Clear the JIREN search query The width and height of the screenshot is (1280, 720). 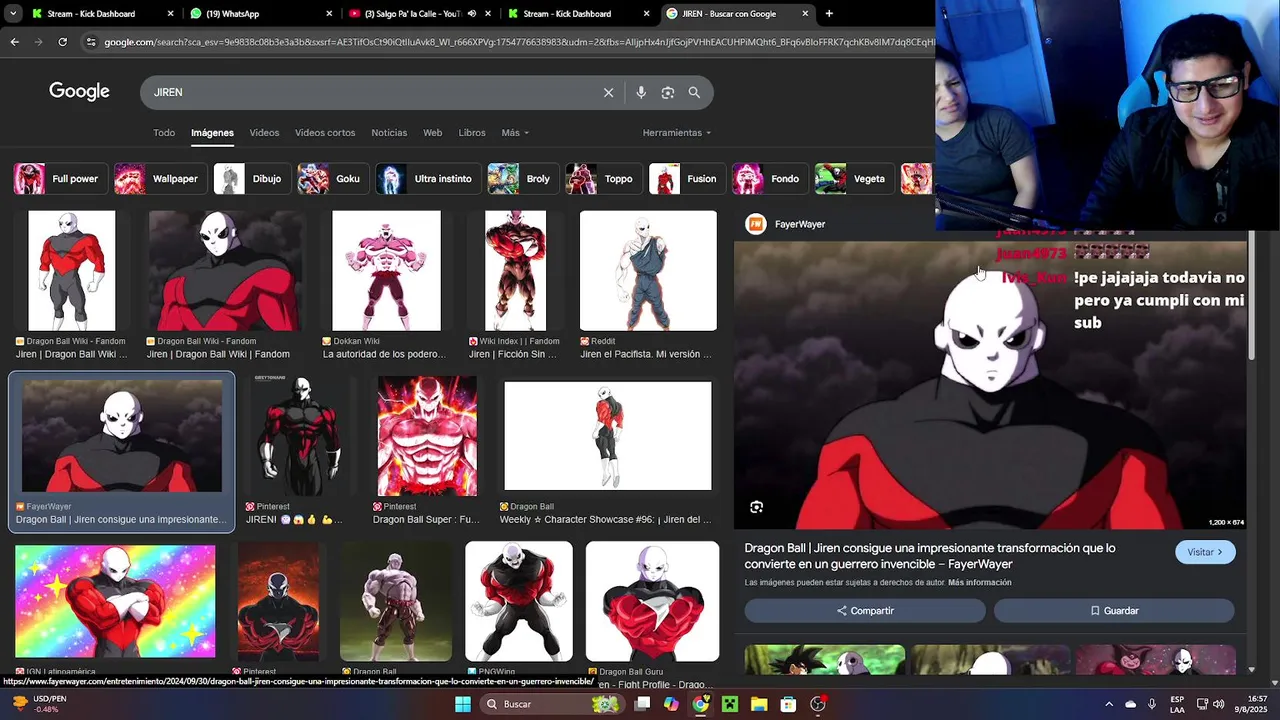coord(608,92)
